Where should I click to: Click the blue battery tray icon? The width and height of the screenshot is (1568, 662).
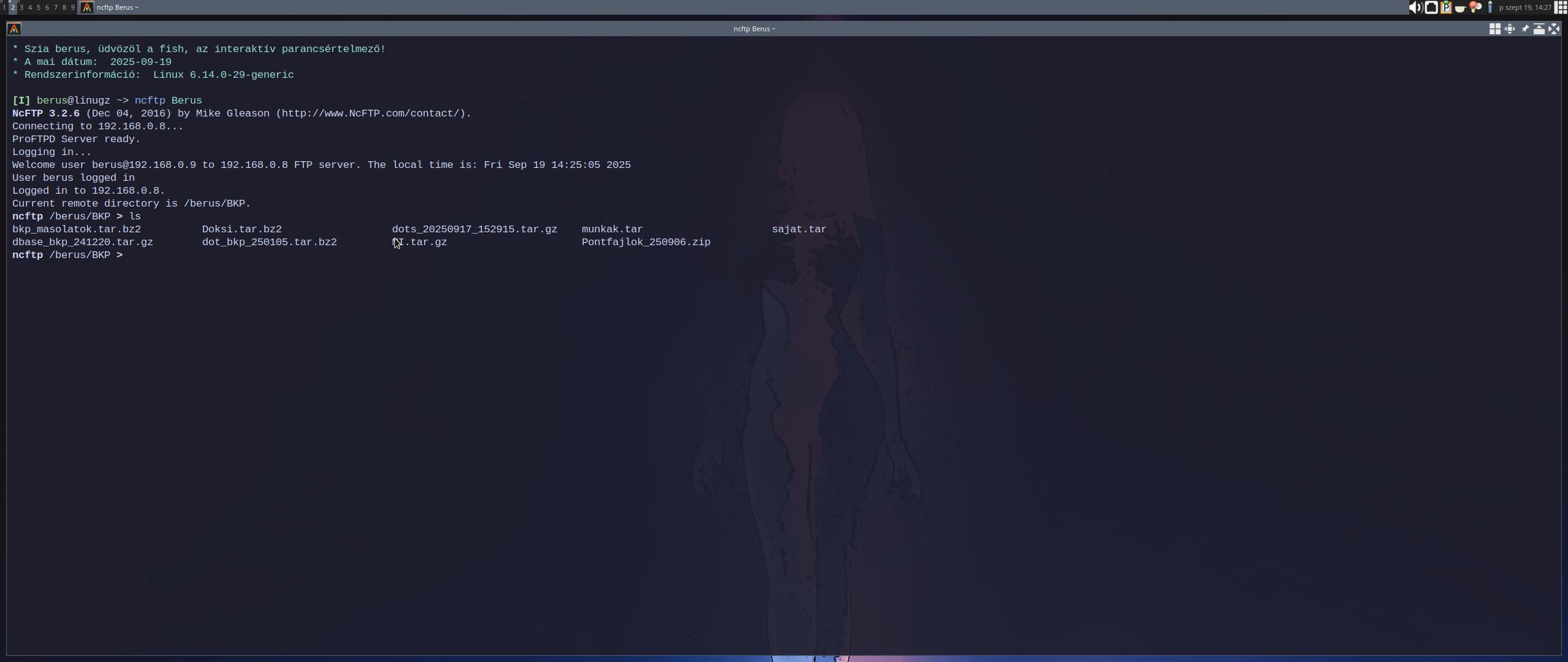click(x=1490, y=7)
